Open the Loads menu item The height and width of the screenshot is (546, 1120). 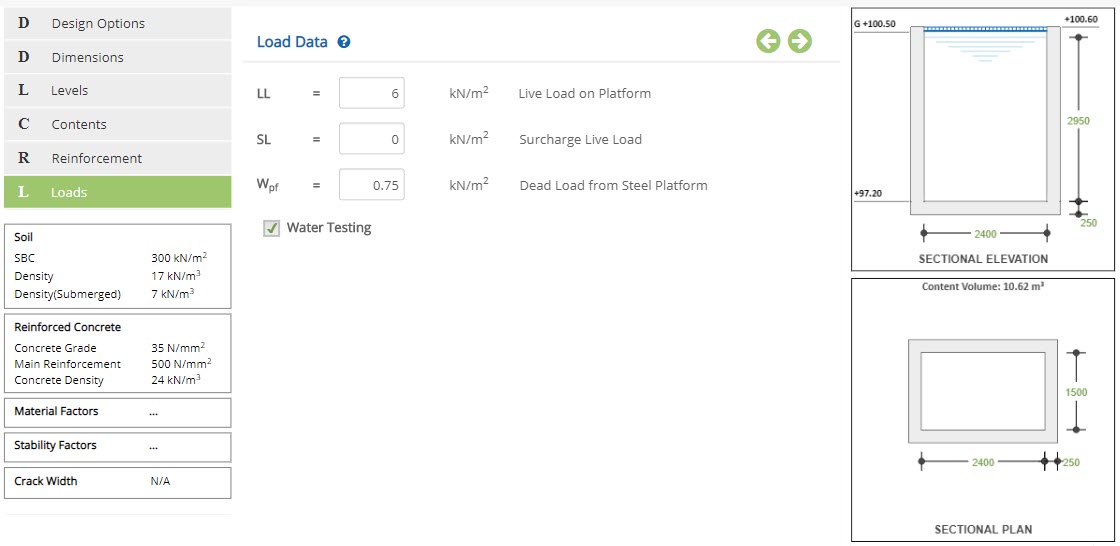pos(117,192)
